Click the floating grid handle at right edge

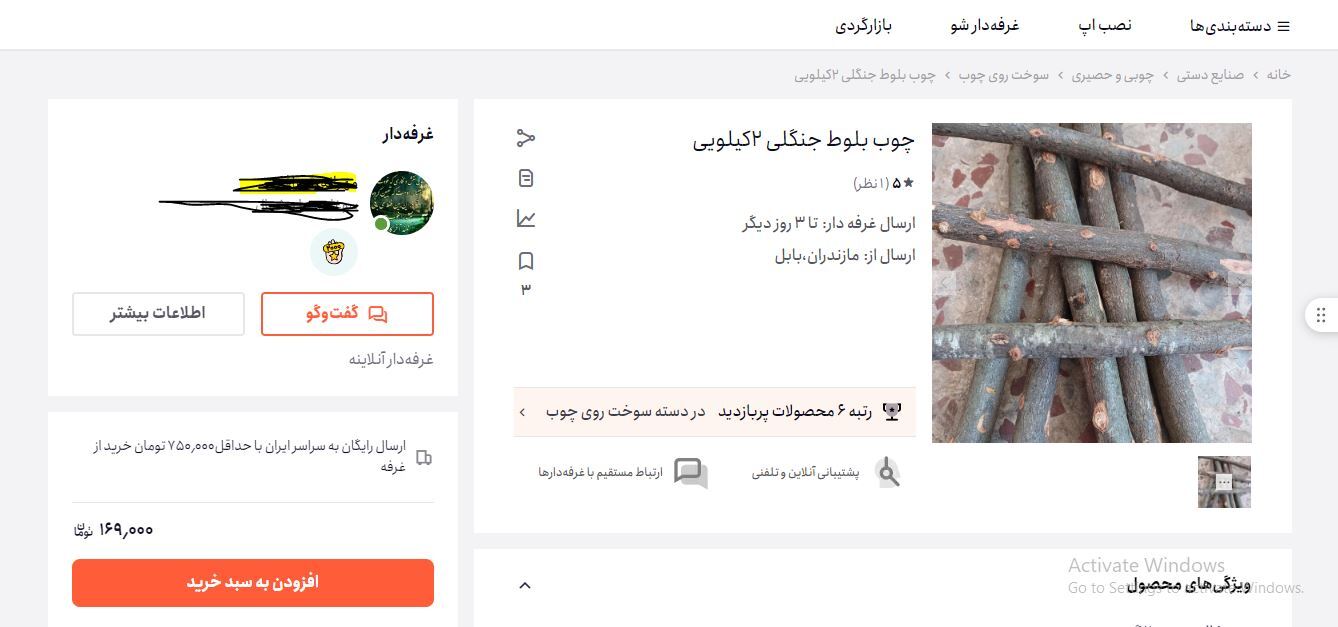click(1321, 315)
